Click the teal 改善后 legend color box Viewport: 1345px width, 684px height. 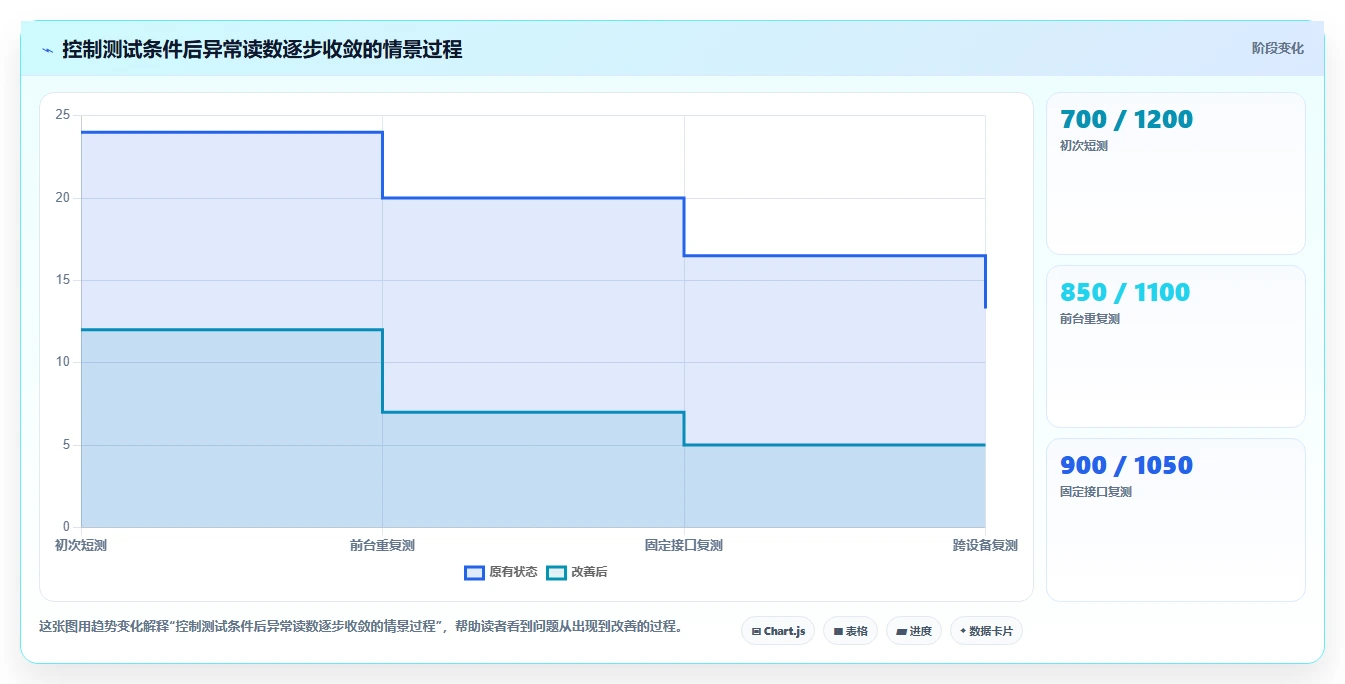pyautogui.click(x=556, y=572)
